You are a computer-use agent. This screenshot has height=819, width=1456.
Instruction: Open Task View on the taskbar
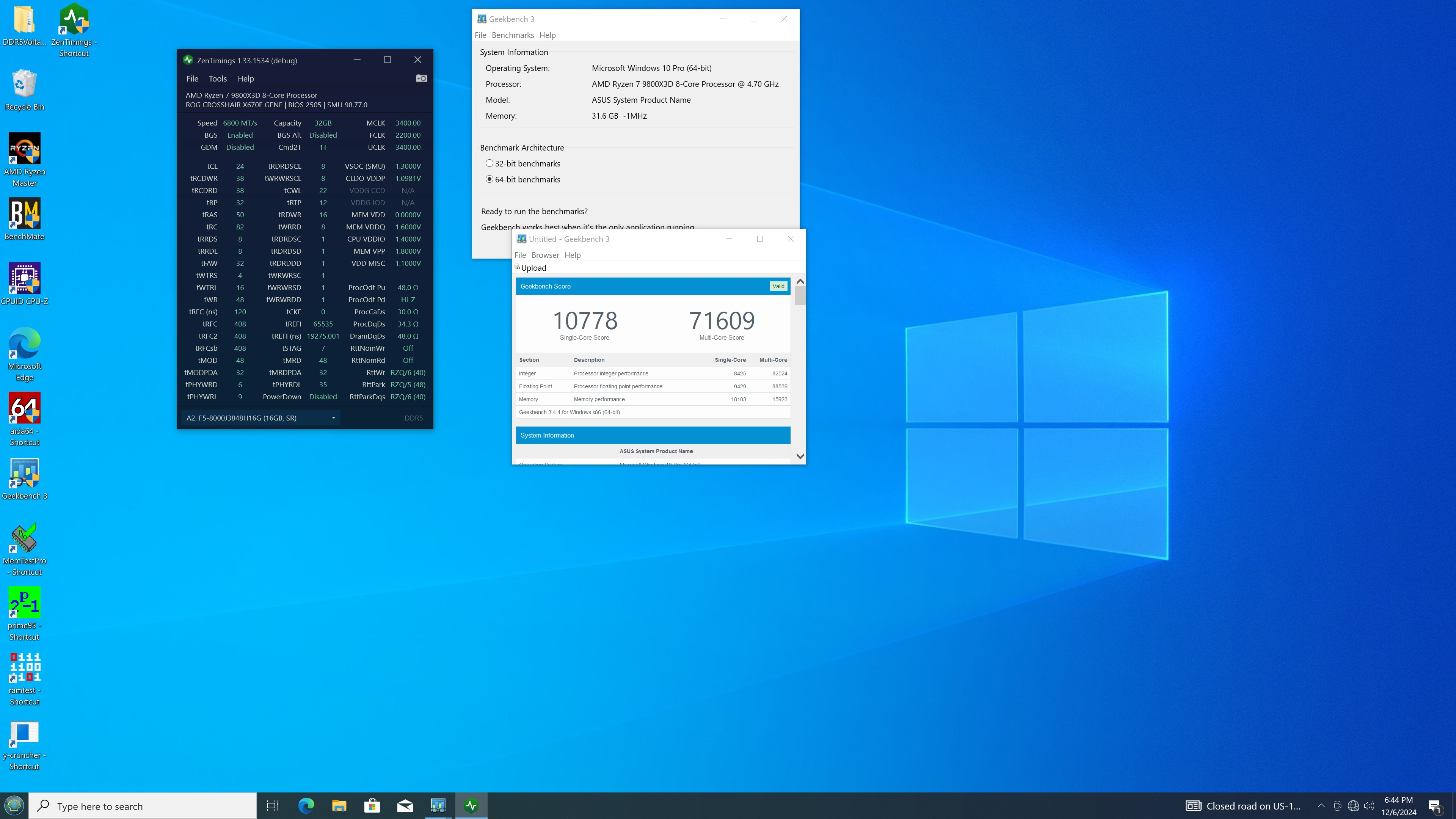point(273,805)
